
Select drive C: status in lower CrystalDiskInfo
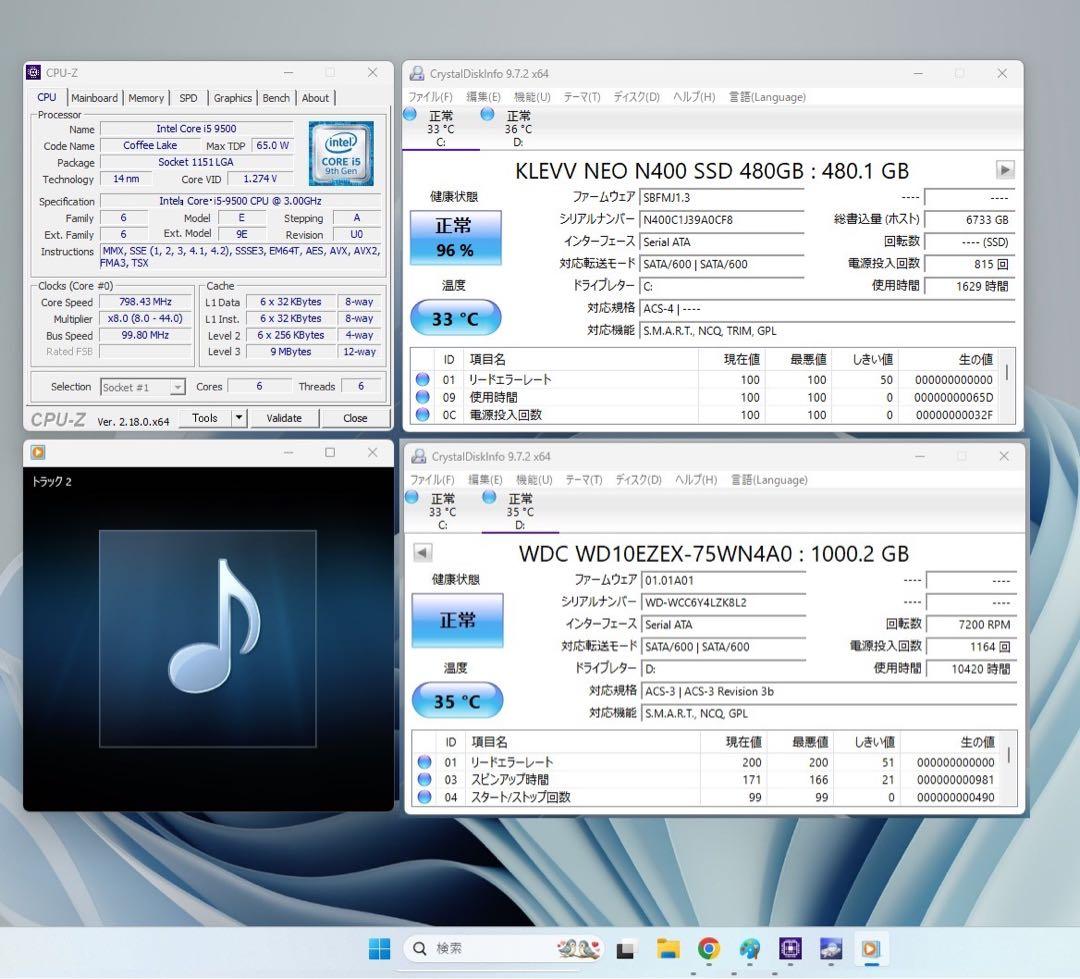click(443, 511)
